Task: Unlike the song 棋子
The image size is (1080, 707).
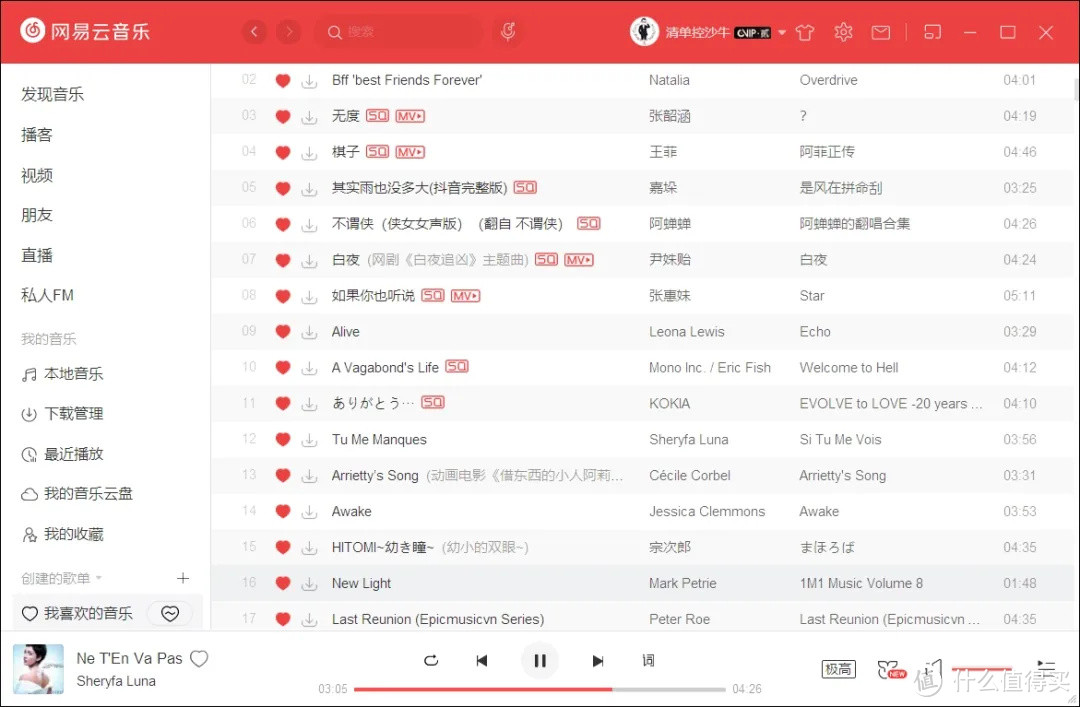Action: click(x=282, y=152)
